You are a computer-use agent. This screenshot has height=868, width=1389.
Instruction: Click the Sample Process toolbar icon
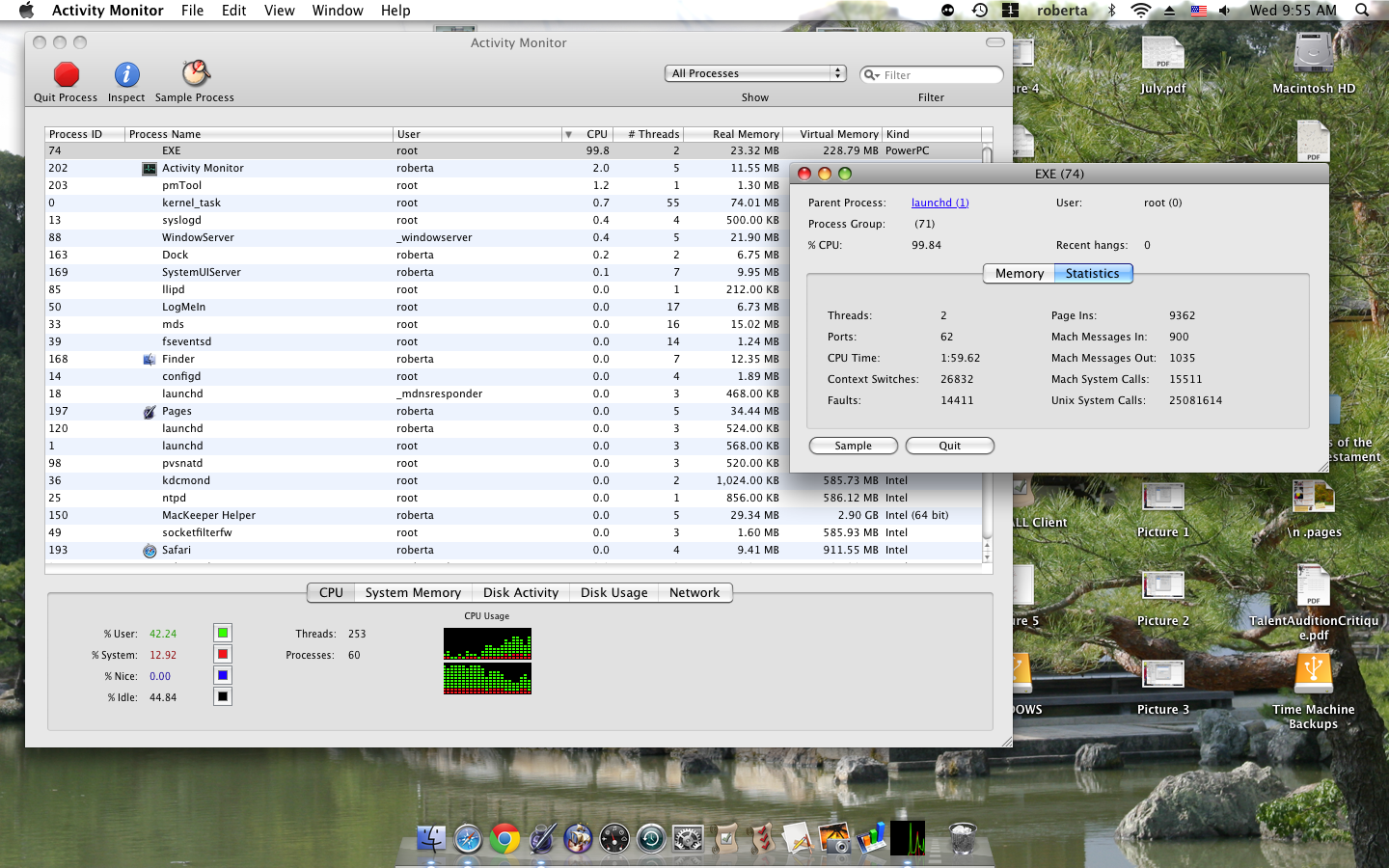(195, 73)
